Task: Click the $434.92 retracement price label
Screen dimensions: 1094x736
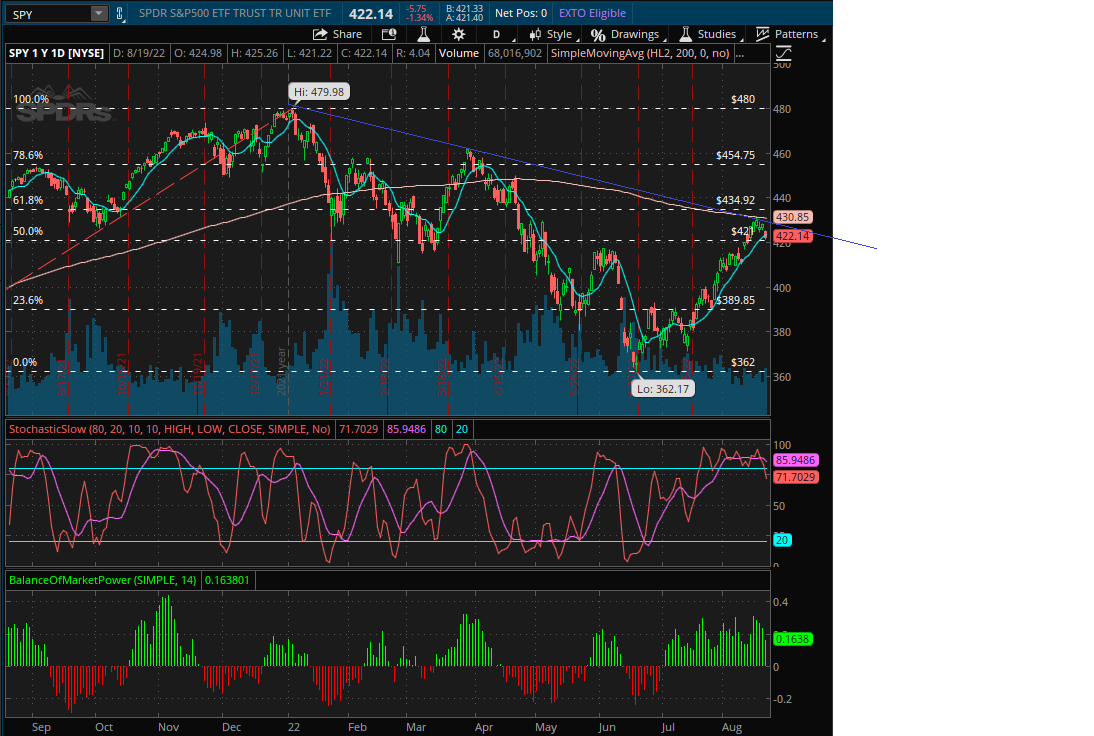Action: click(735, 200)
